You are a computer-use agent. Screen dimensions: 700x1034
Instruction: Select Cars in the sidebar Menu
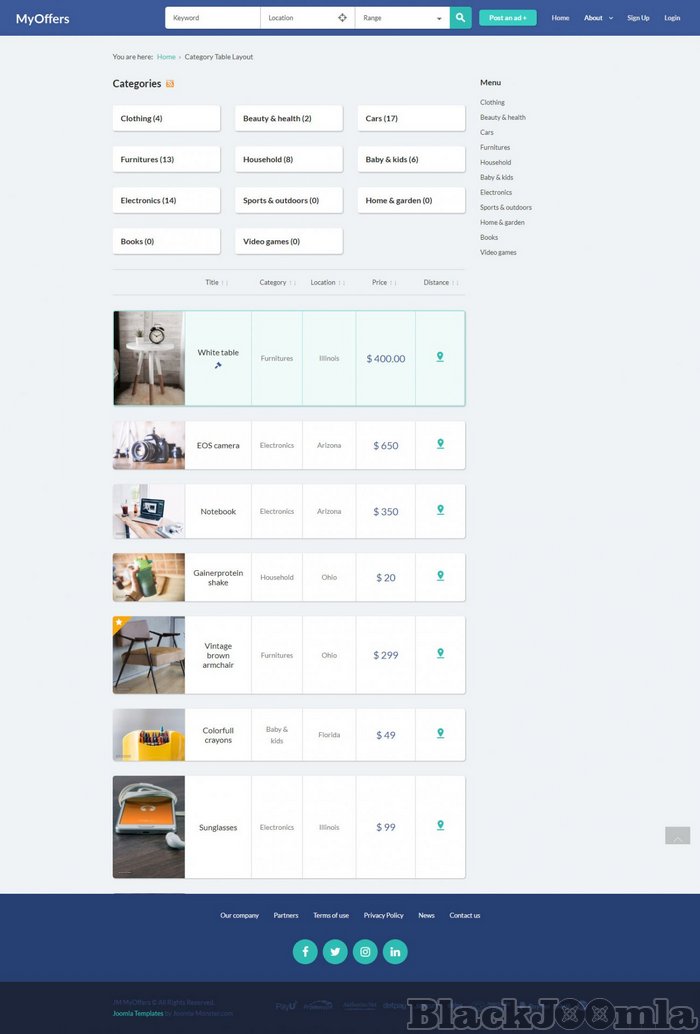point(487,132)
